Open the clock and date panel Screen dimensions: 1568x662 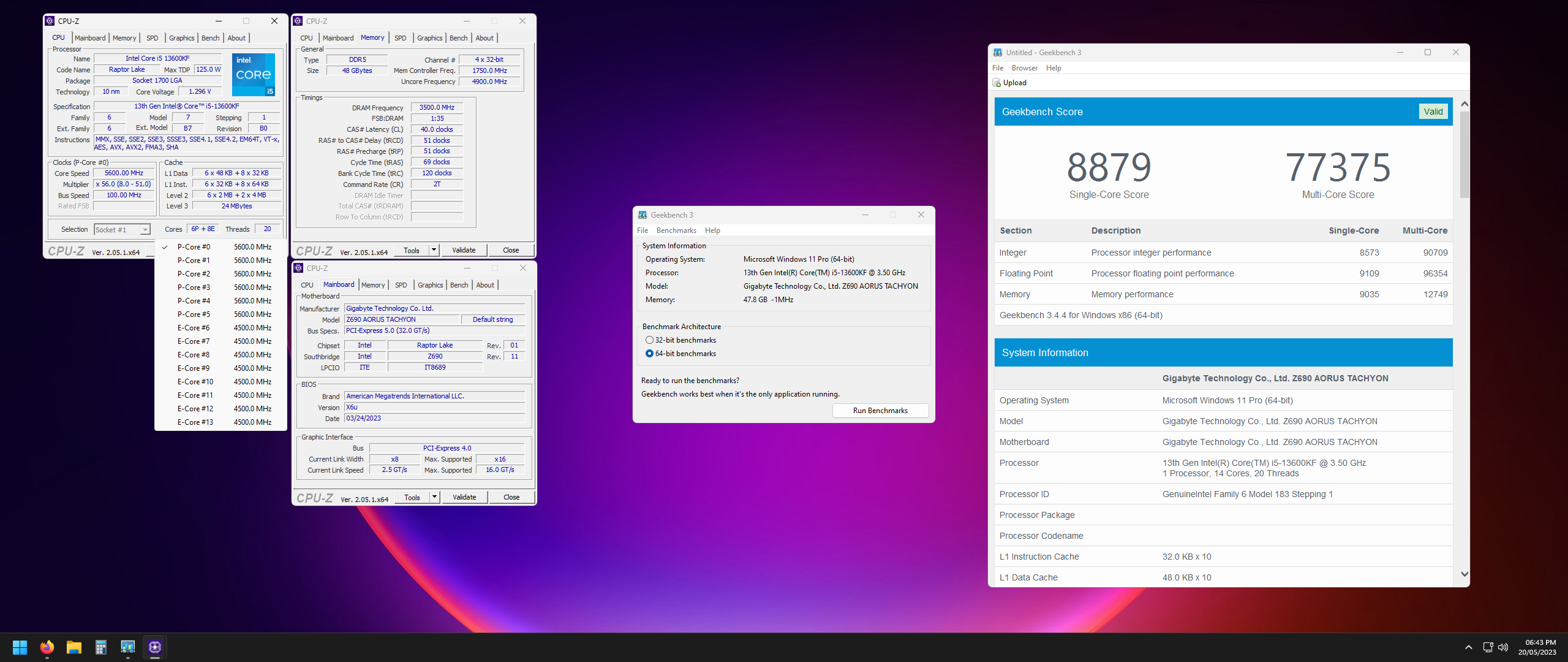(1537, 647)
